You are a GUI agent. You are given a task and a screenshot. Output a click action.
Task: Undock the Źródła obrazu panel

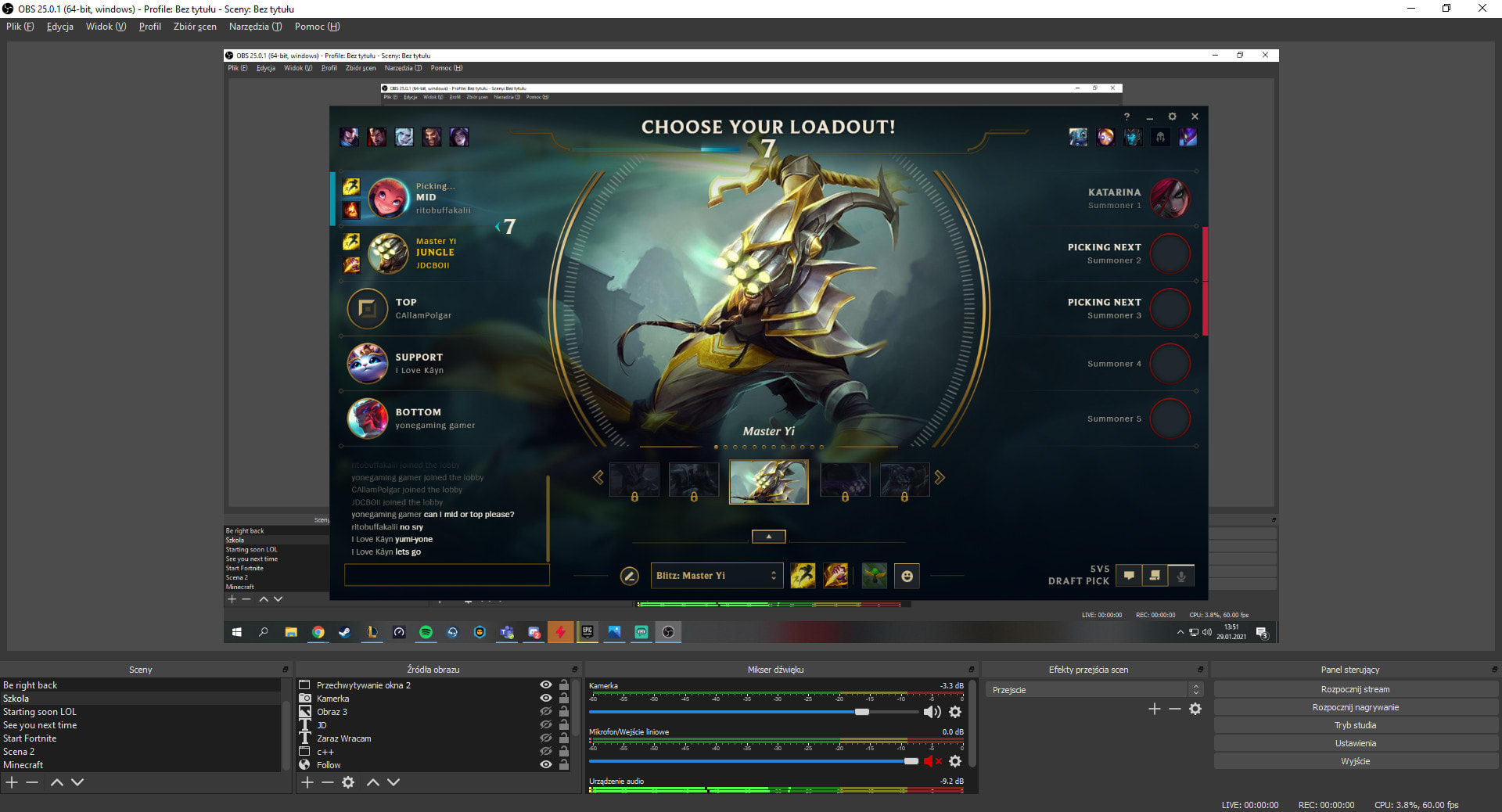point(575,670)
